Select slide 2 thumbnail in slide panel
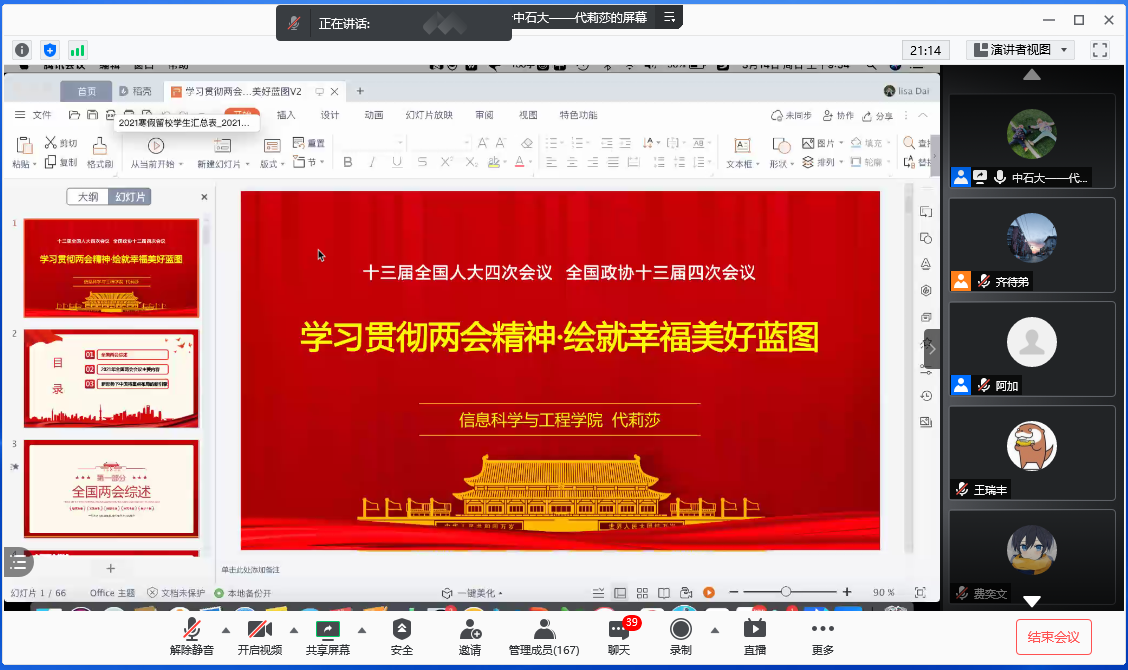This screenshot has height=670, width=1128. click(111, 375)
